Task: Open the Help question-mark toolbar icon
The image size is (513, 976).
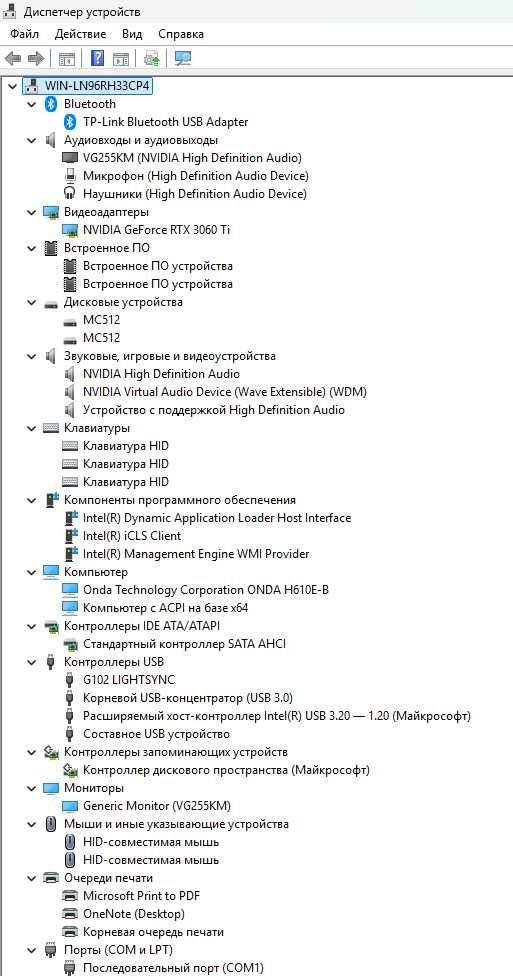Action: pyautogui.click(x=98, y=59)
